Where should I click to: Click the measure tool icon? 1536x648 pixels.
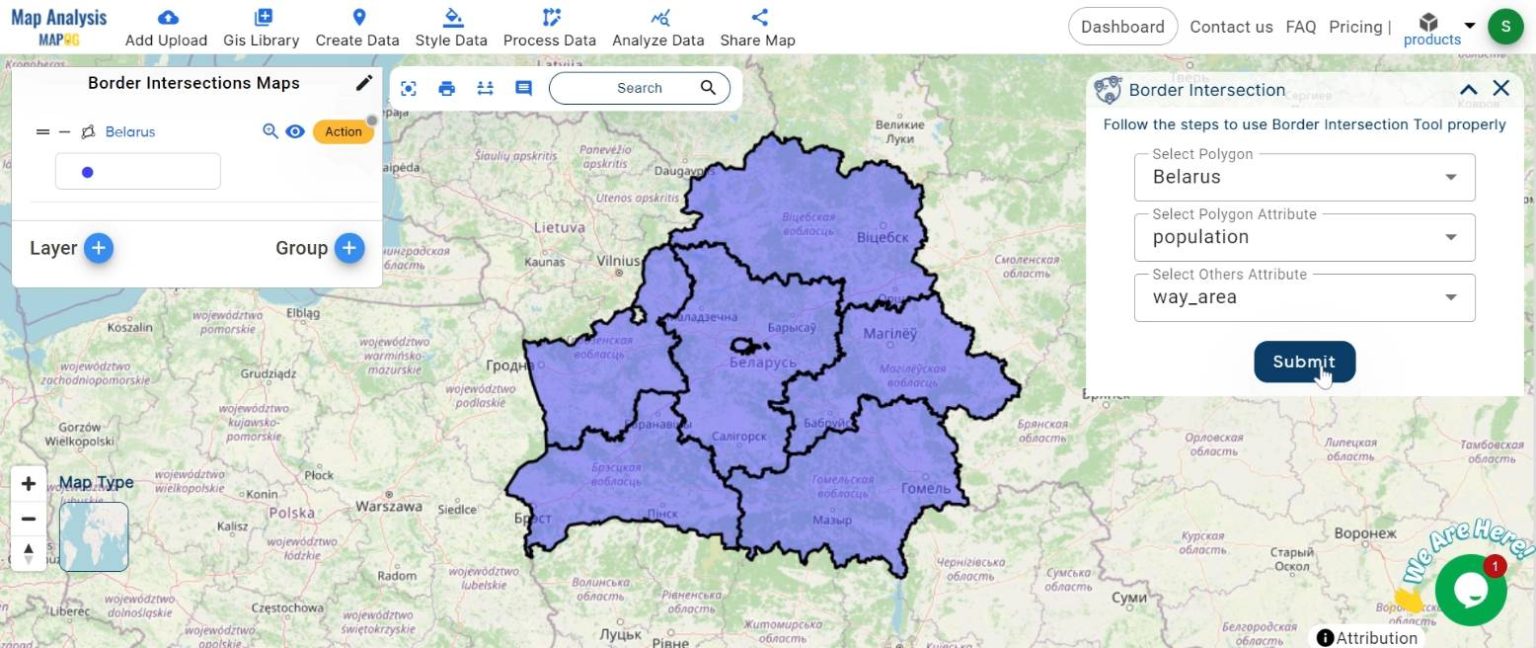[x=485, y=88]
